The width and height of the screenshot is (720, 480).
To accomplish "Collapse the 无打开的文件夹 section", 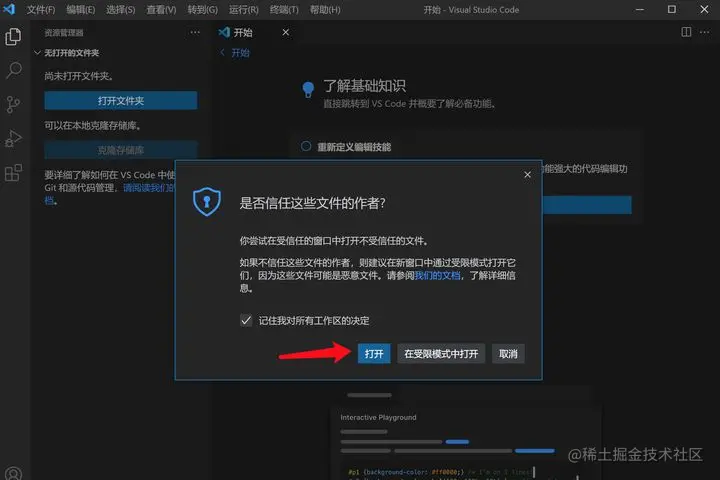I will pos(37,53).
